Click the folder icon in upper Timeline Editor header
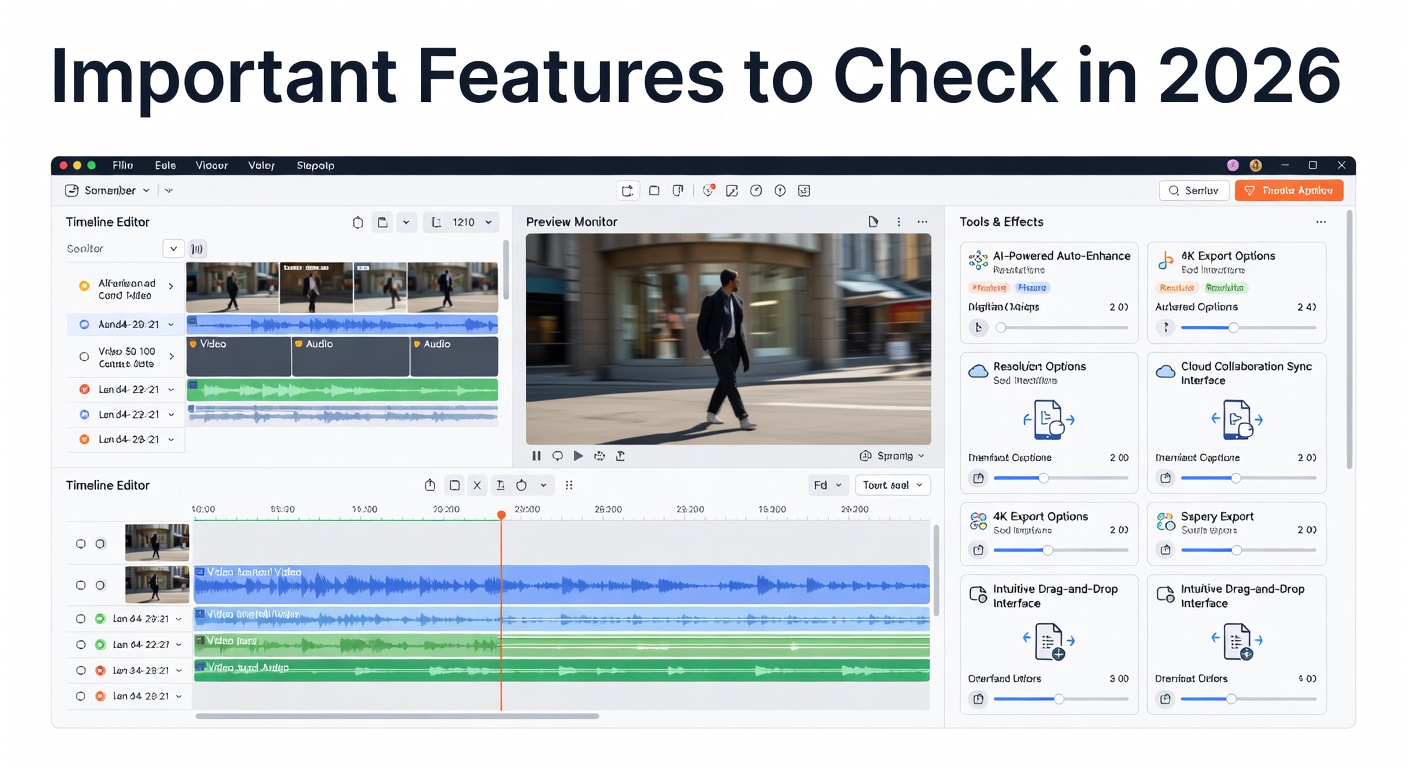This screenshot has height=768, width=1408. click(381, 222)
